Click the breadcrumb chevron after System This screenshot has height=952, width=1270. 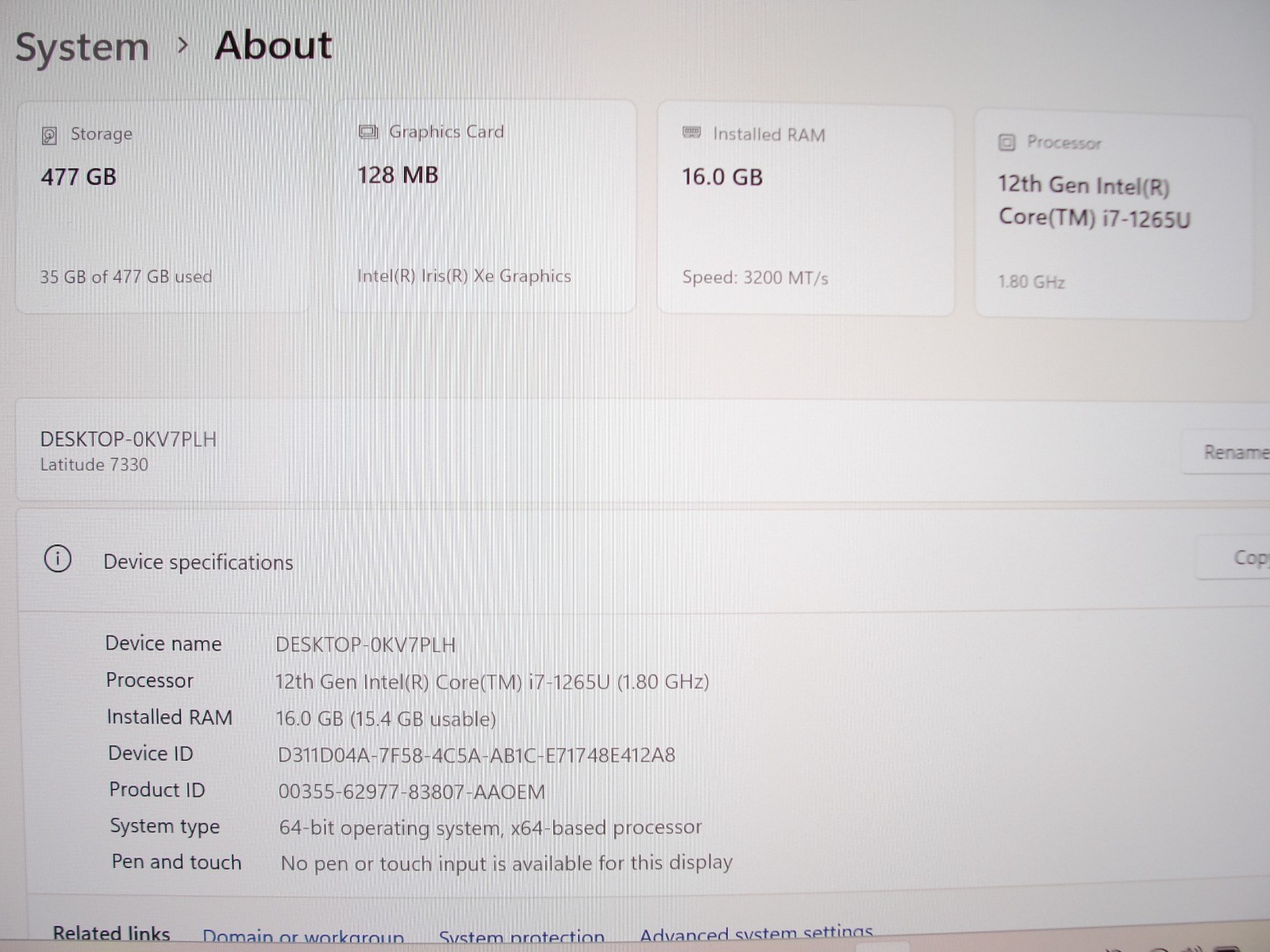click(x=183, y=46)
